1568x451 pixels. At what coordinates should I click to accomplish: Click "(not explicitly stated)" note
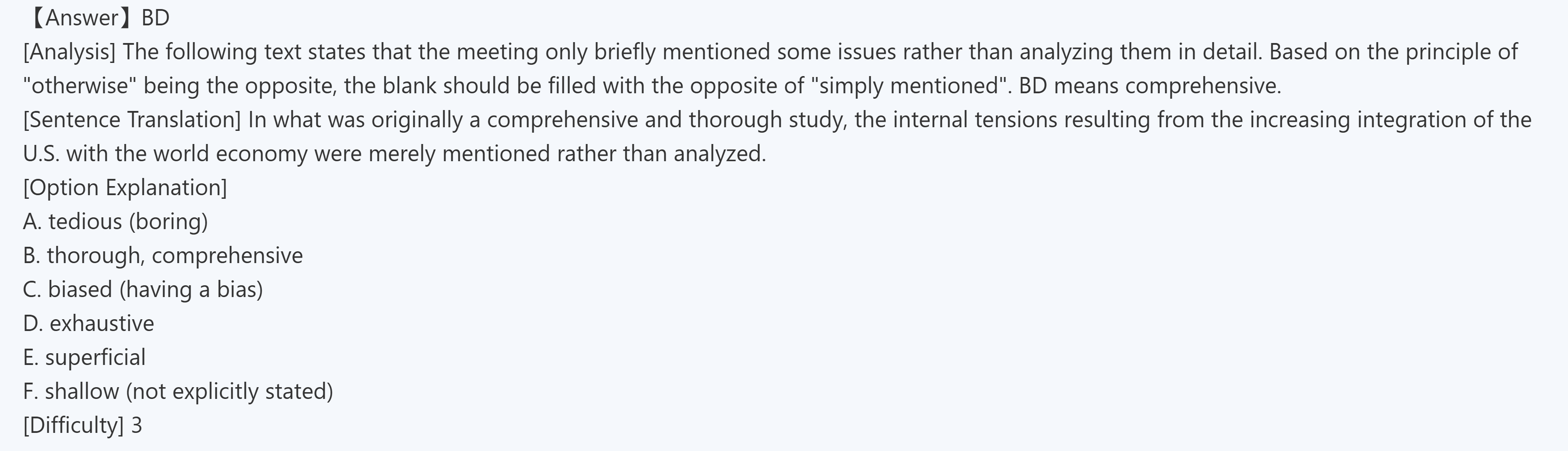tap(230, 391)
